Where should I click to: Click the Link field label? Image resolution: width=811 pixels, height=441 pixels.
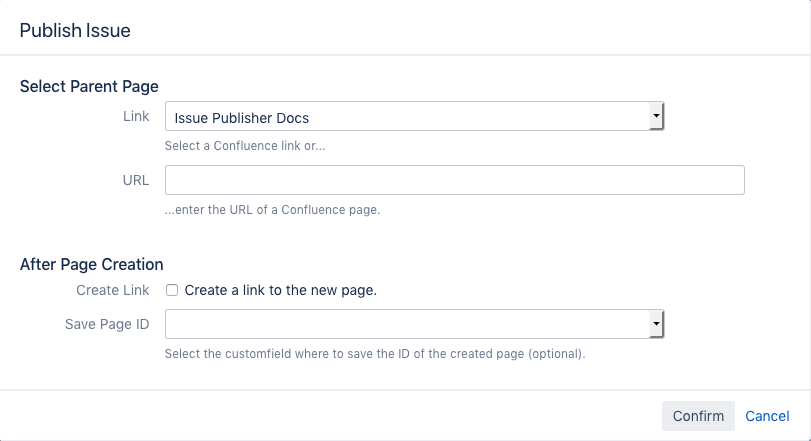coord(136,117)
